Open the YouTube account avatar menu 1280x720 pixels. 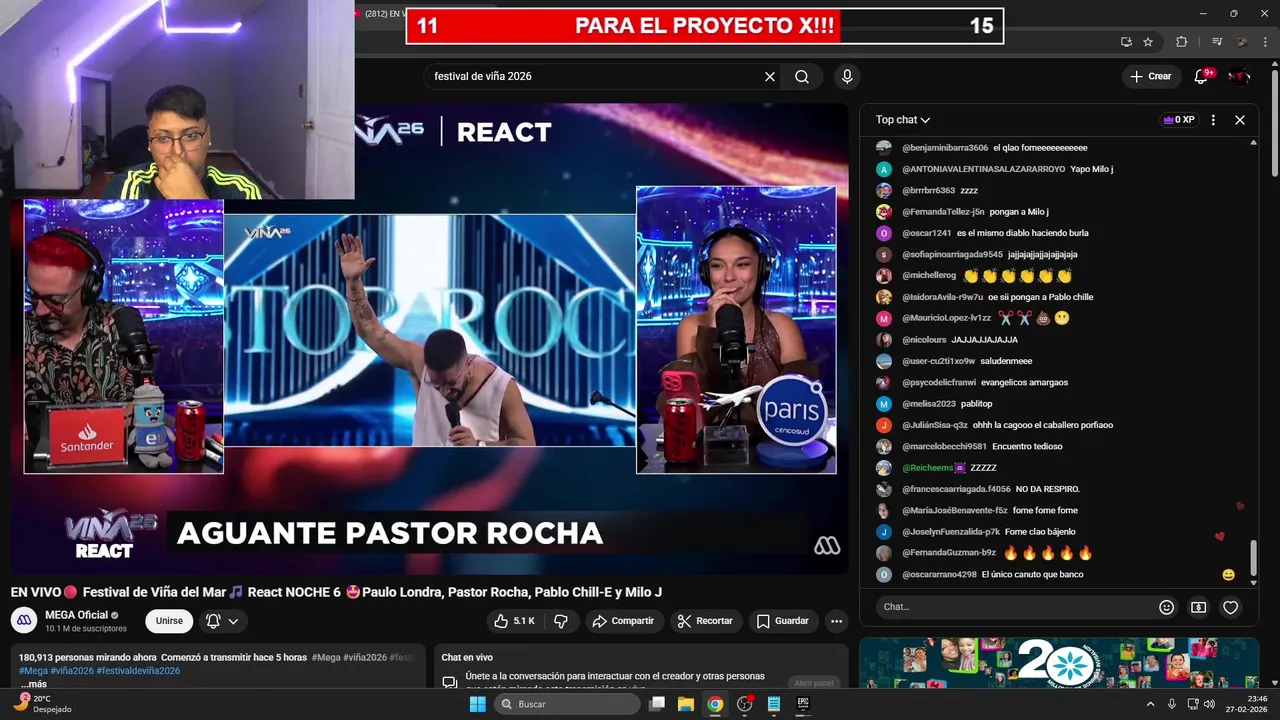(x=1239, y=77)
